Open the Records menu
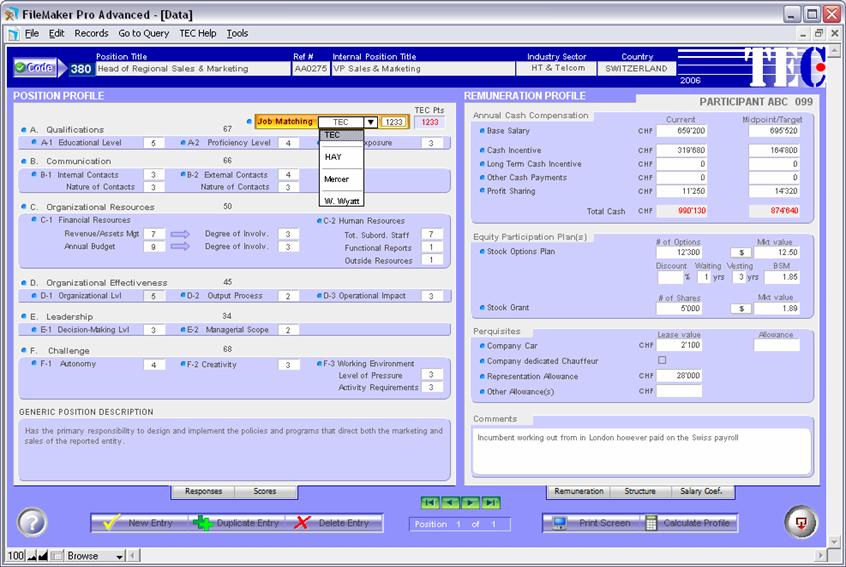Screen dimensions: 846x567 (91, 33)
